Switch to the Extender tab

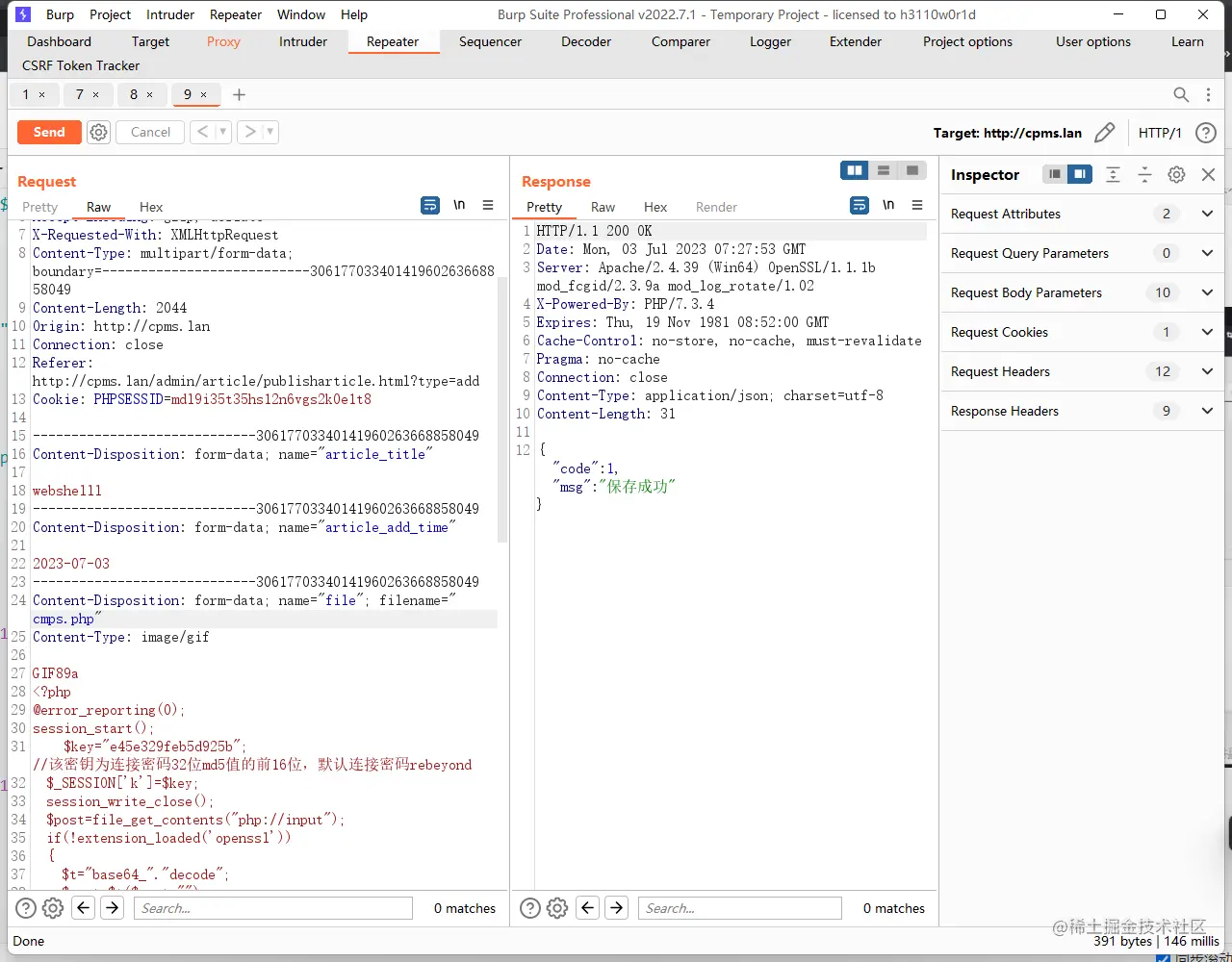(x=856, y=41)
